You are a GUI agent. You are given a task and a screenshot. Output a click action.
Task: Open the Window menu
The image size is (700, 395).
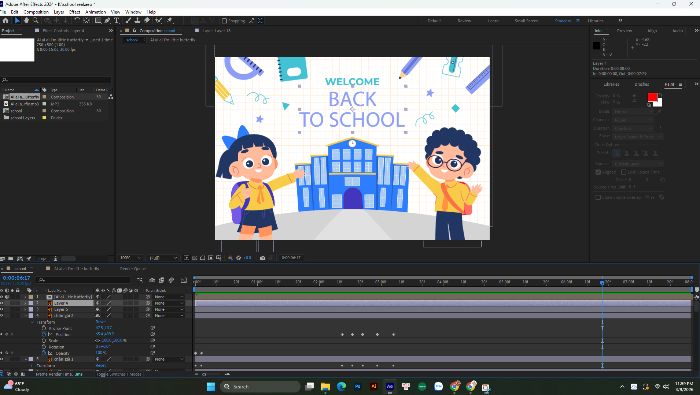[x=133, y=12]
